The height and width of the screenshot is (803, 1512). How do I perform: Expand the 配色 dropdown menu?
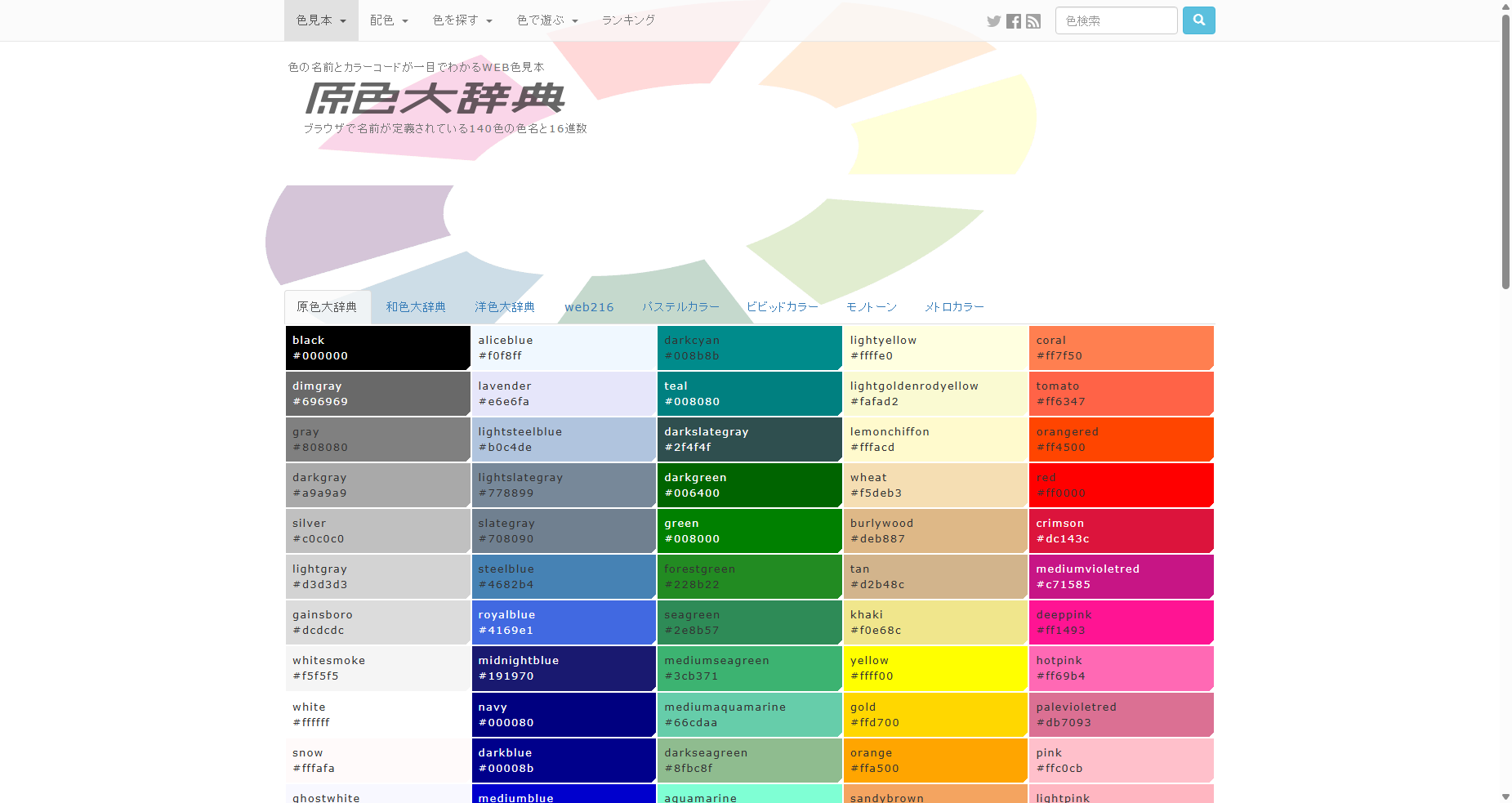pos(389,20)
